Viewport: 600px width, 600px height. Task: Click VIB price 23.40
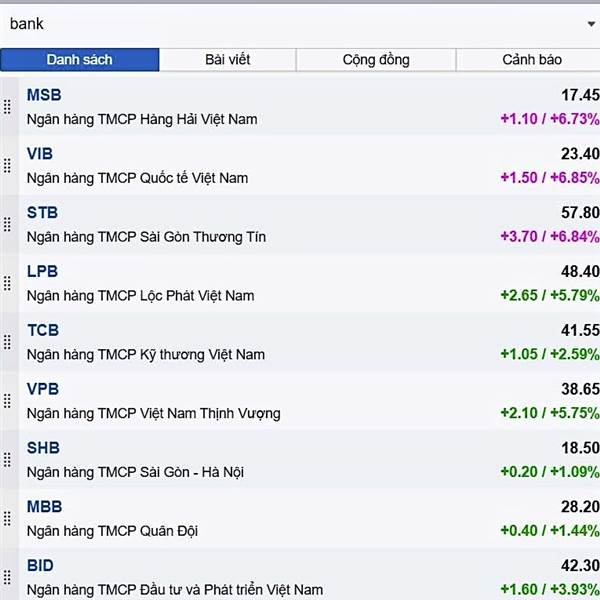(x=580, y=154)
